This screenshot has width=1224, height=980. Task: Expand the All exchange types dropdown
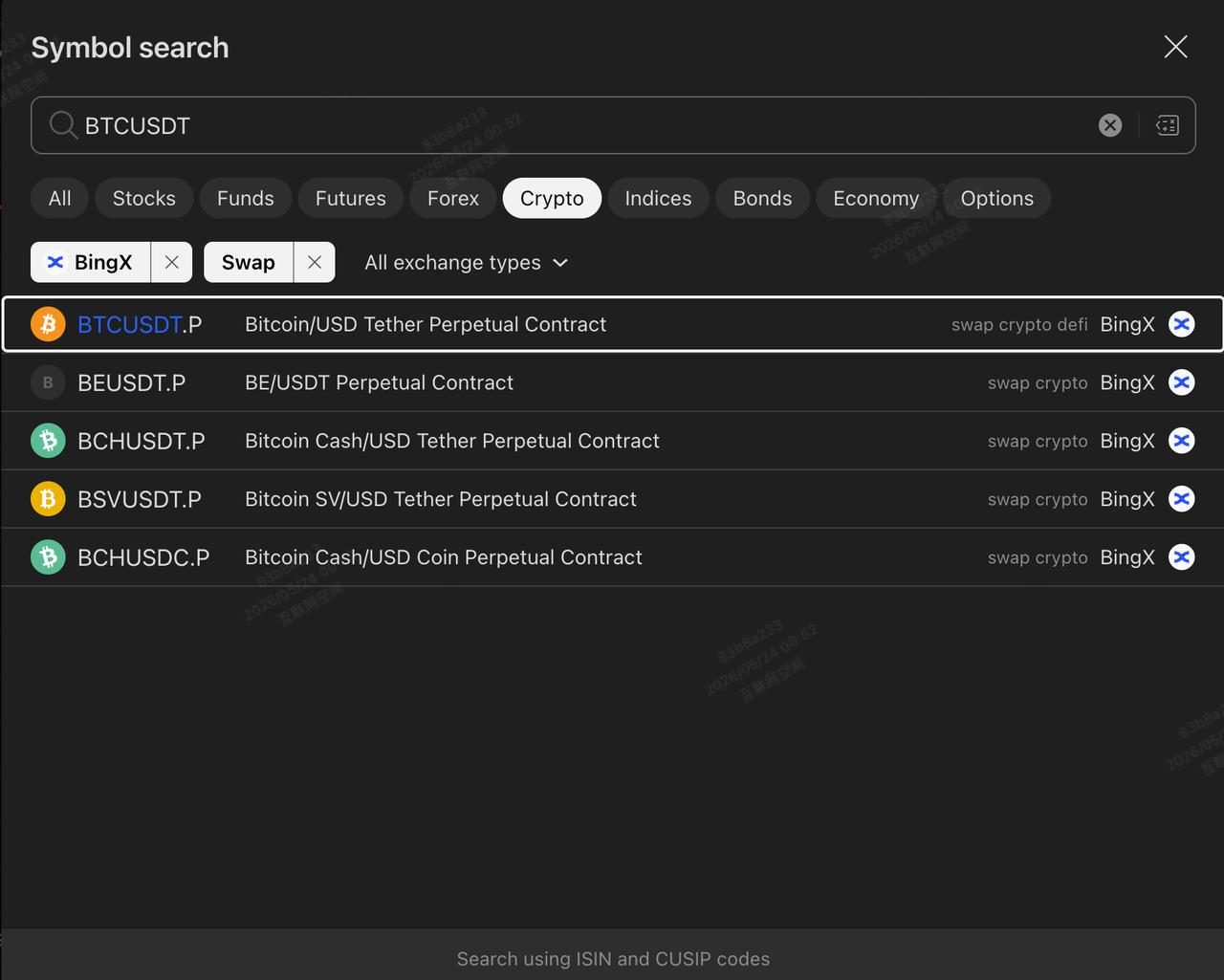[467, 262]
